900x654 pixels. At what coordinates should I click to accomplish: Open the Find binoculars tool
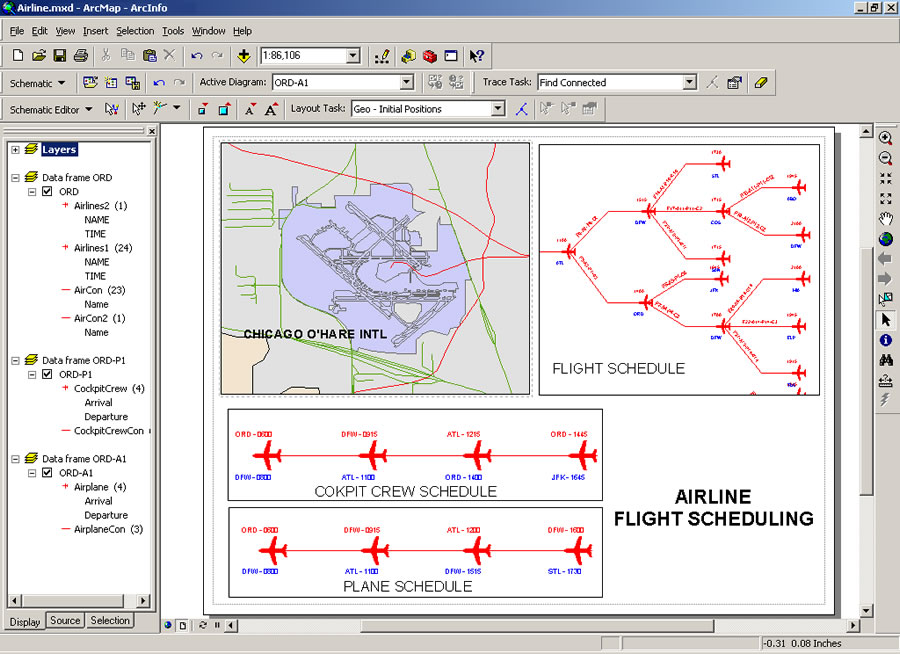point(886,360)
